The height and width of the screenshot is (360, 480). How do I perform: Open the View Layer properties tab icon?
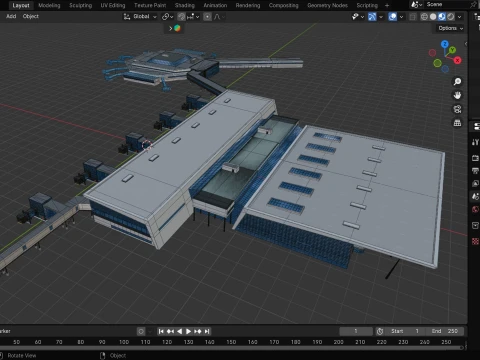[475, 184]
